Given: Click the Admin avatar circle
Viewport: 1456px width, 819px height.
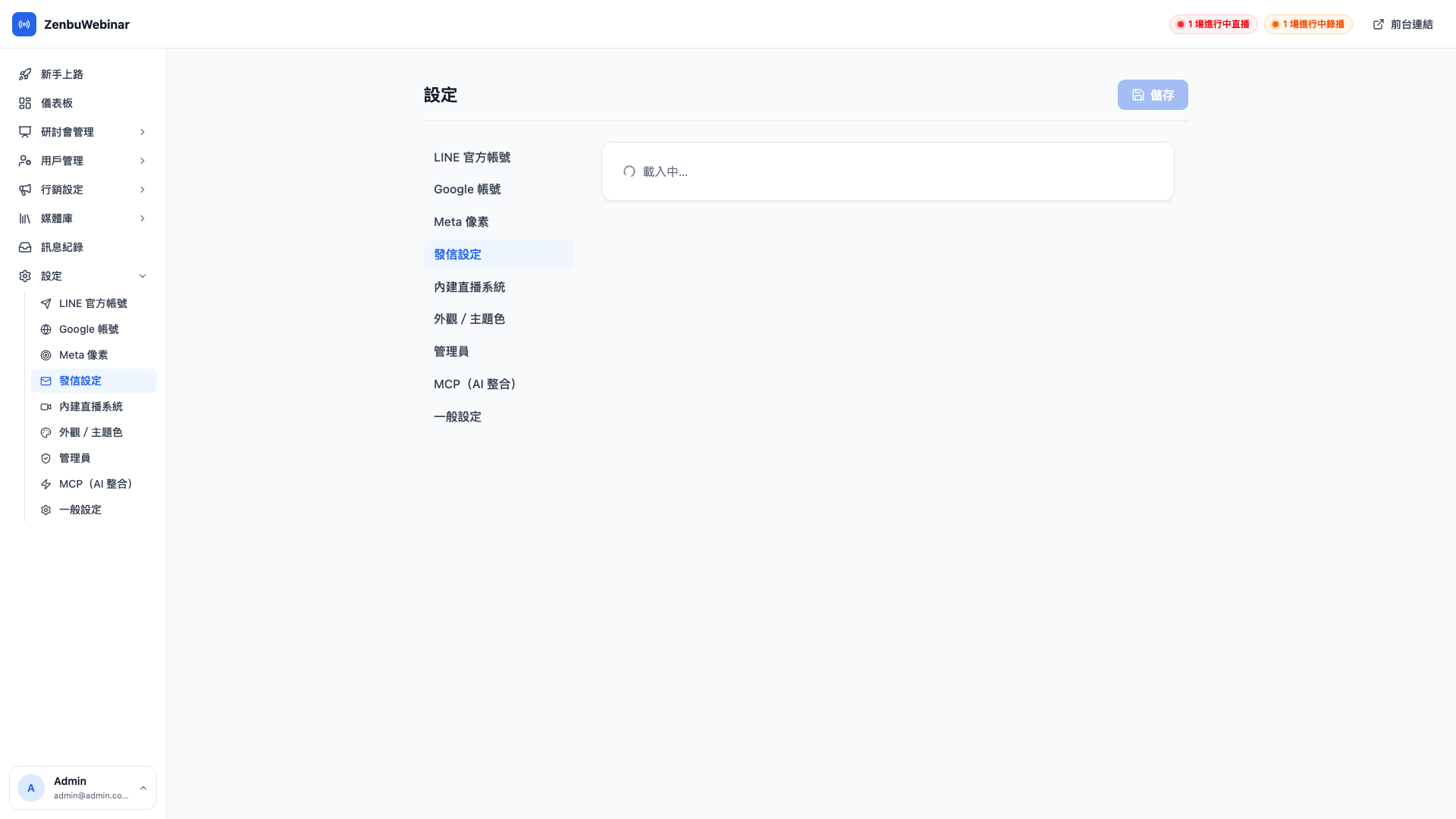Looking at the screenshot, I should 31,788.
